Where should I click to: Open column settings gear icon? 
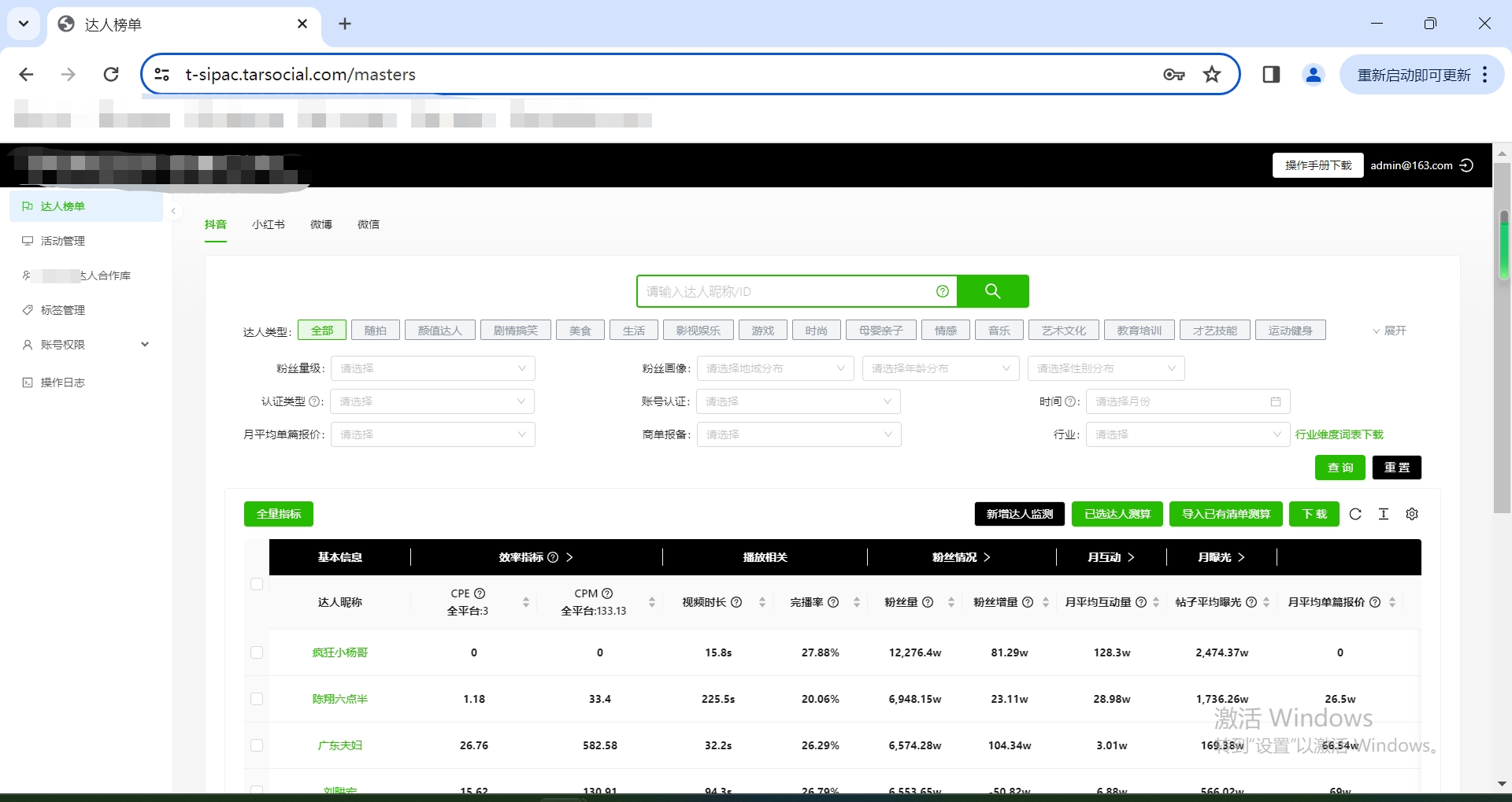[x=1412, y=514]
